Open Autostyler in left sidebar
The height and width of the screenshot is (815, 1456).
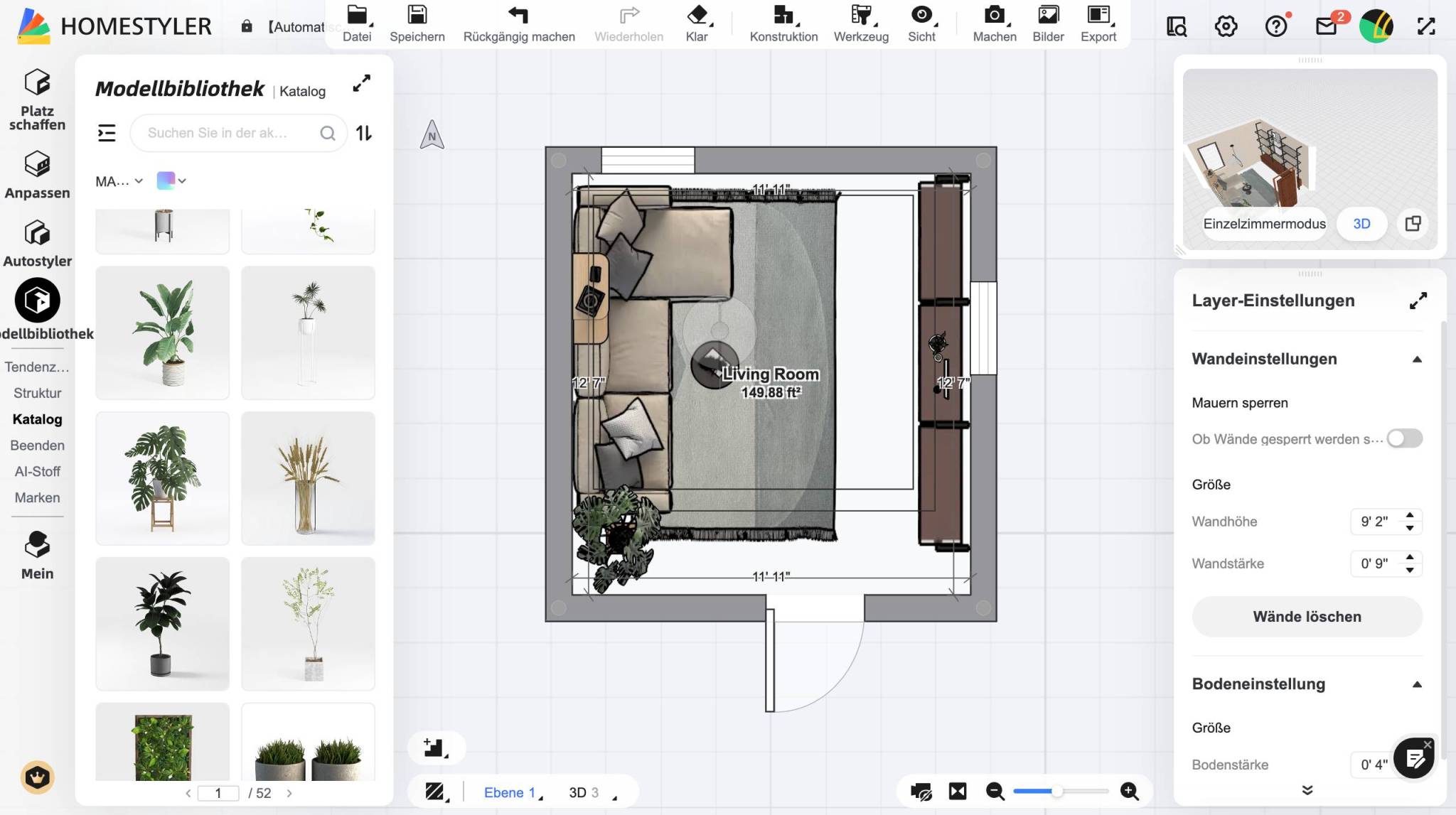[37, 243]
